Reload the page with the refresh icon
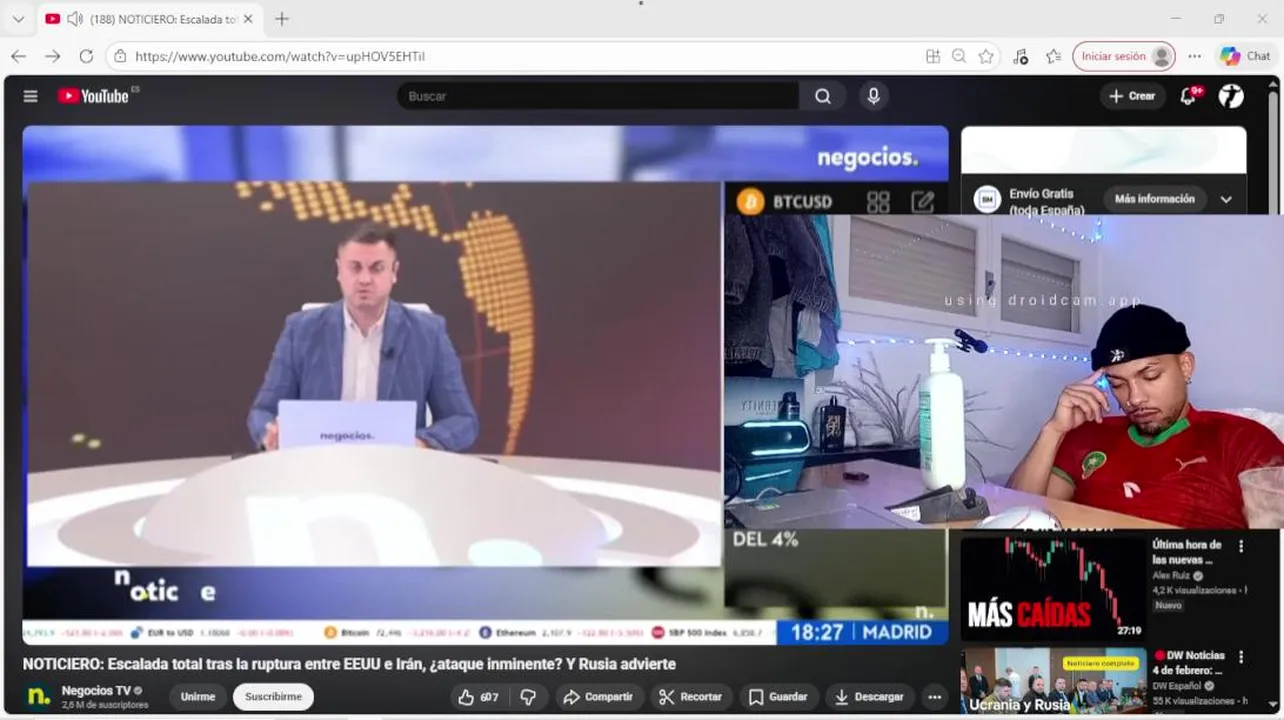The width and height of the screenshot is (1284, 720). coord(86,56)
